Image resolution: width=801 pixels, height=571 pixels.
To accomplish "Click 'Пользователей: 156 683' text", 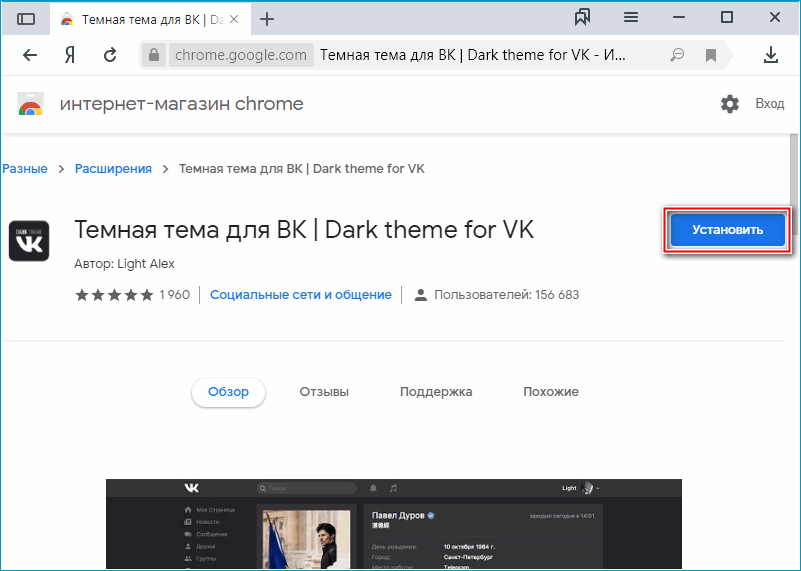I will tap(506, 295).
